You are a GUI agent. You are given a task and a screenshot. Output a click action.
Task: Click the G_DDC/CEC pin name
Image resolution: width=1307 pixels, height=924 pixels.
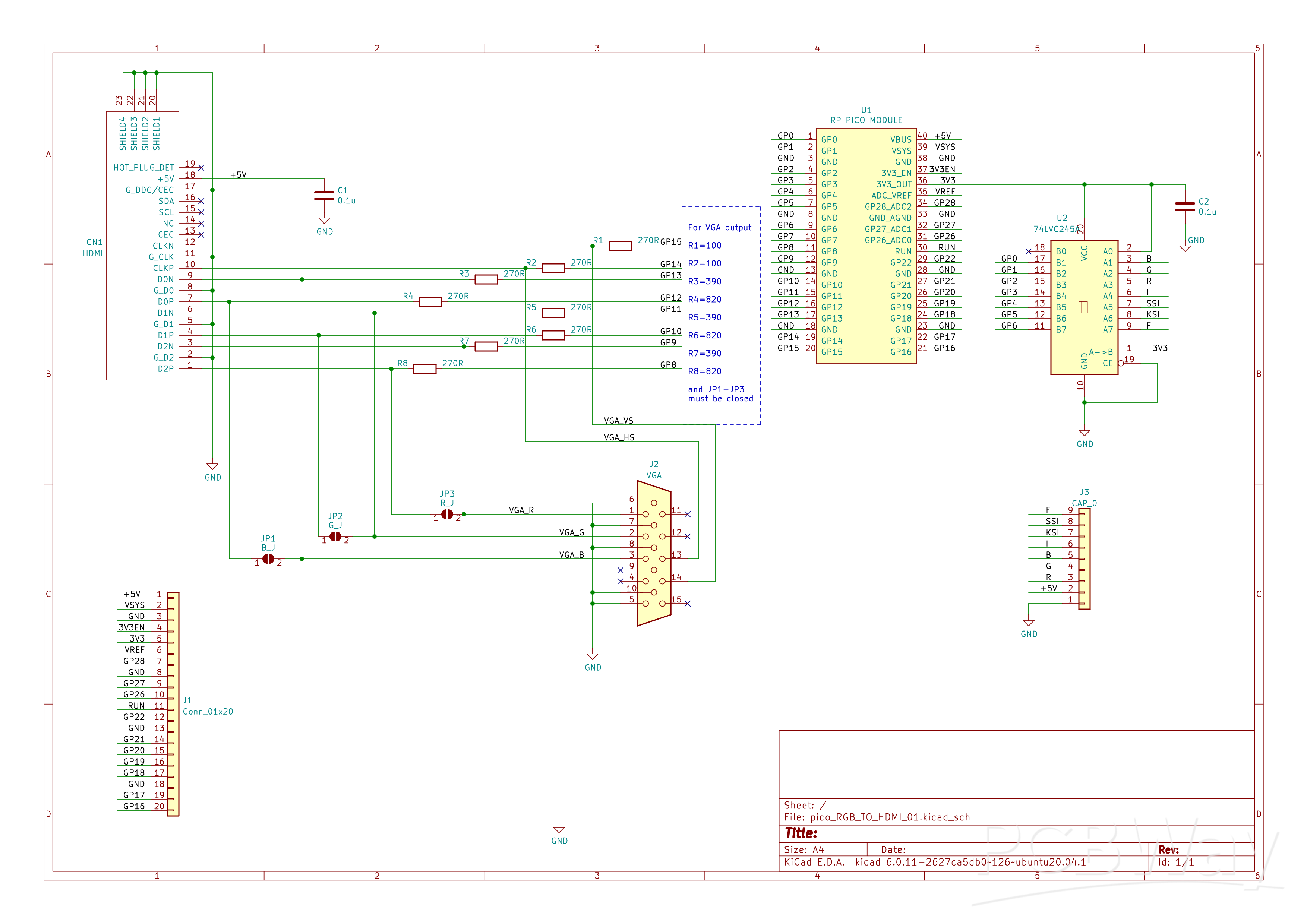(149, 190)
